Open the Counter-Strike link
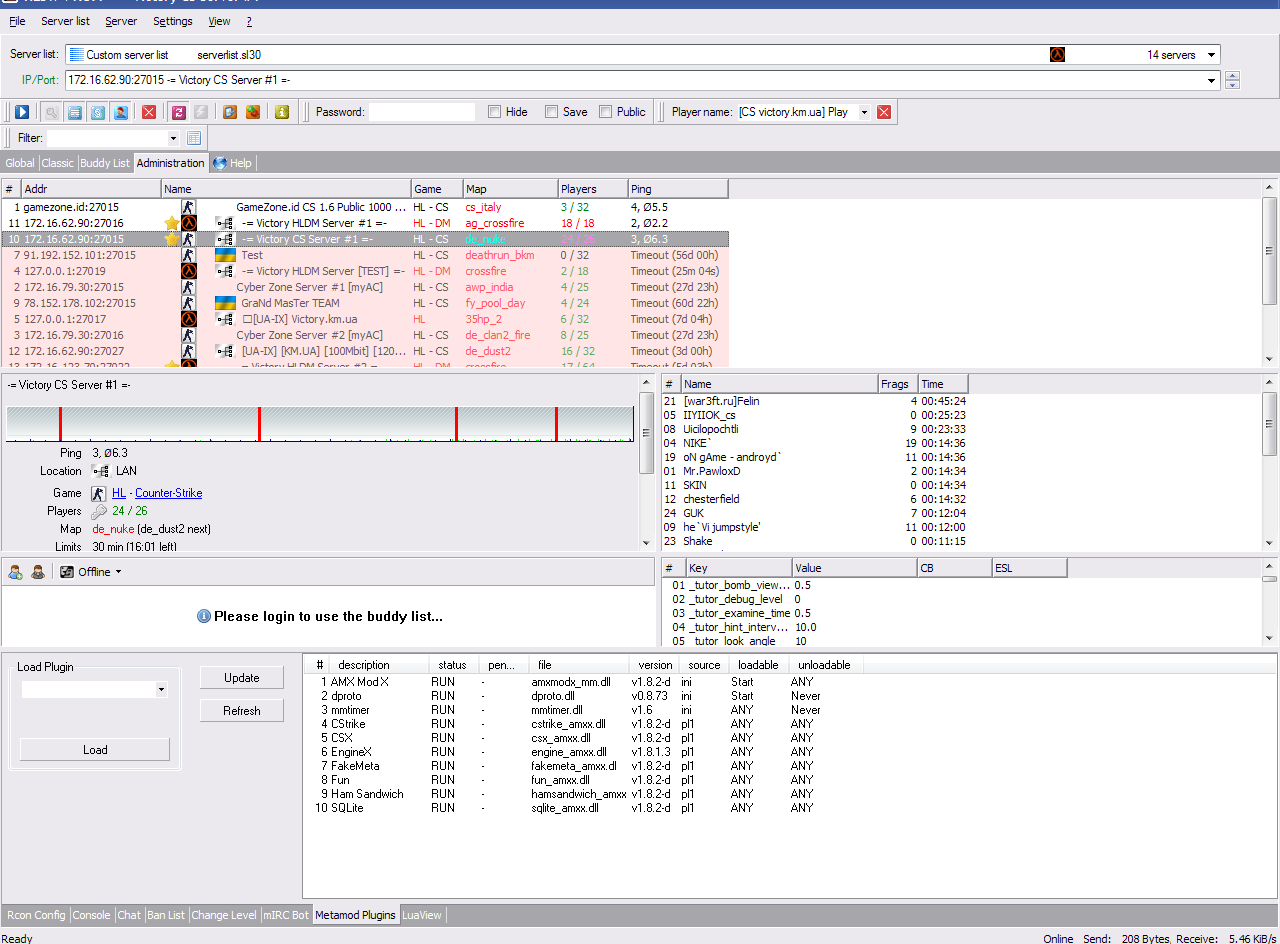The image size is (1280, 944). 169,493
